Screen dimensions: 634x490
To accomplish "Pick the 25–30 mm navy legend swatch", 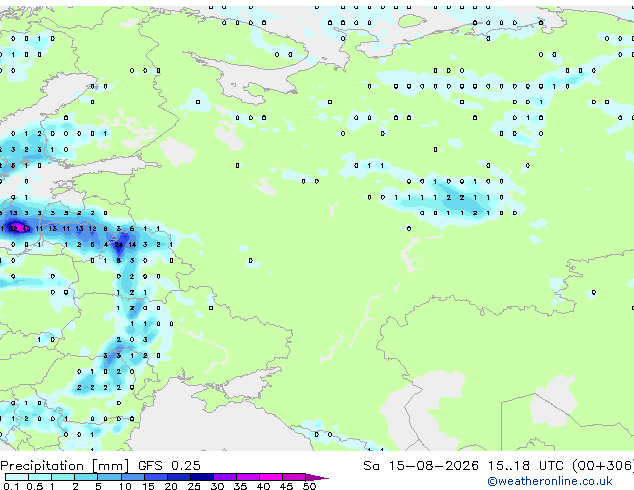I will click(x=201, y=477).
